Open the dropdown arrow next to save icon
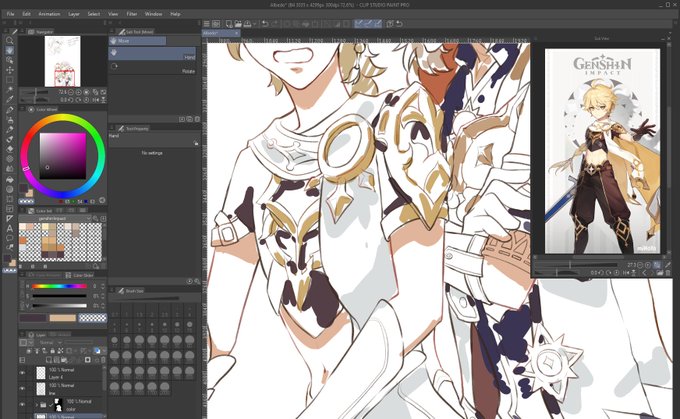Image resolution: width=680 pixels, height=419 pixels. point(255,24)
